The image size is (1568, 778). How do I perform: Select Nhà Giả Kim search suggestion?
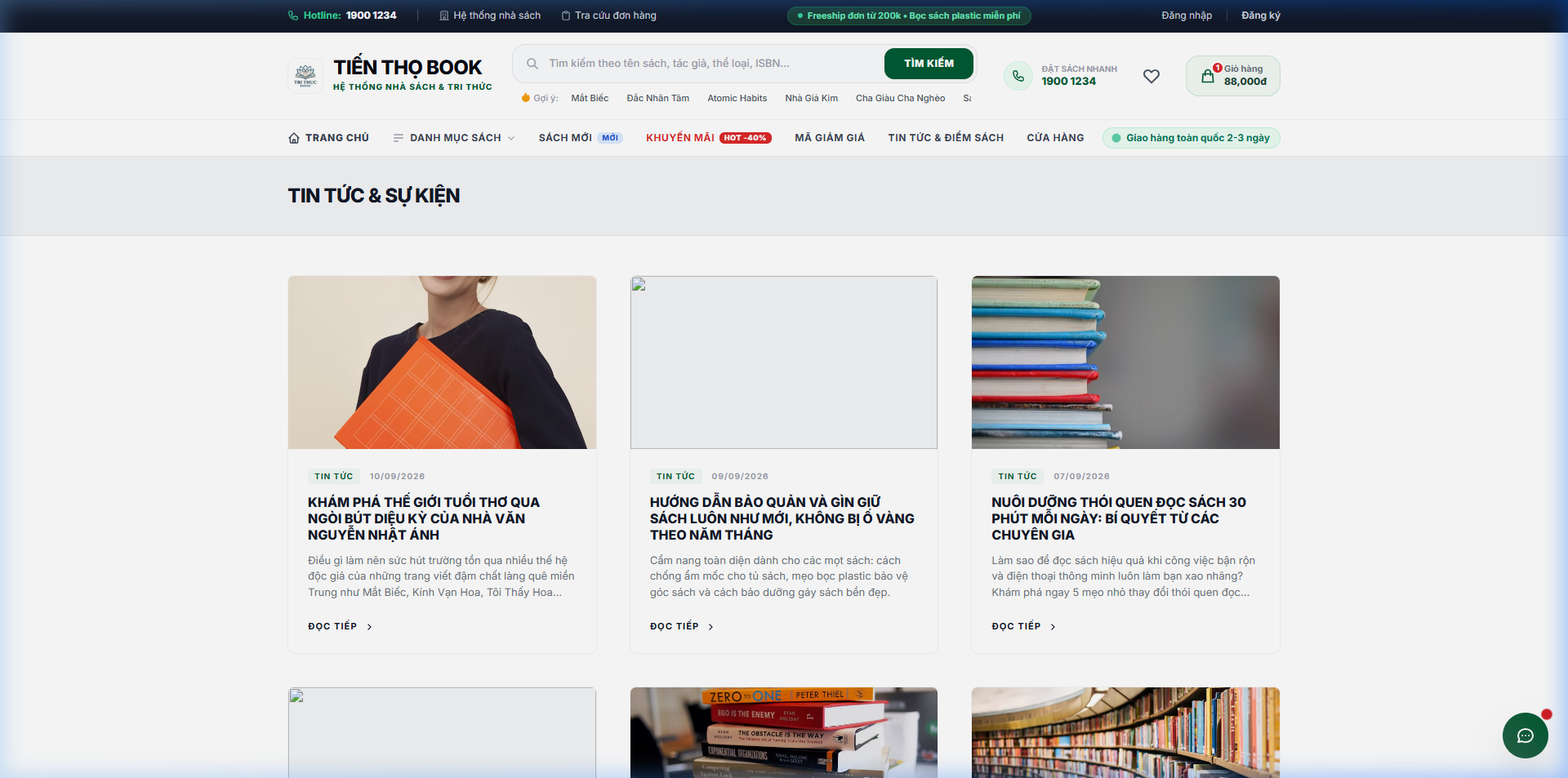(812, 98)
